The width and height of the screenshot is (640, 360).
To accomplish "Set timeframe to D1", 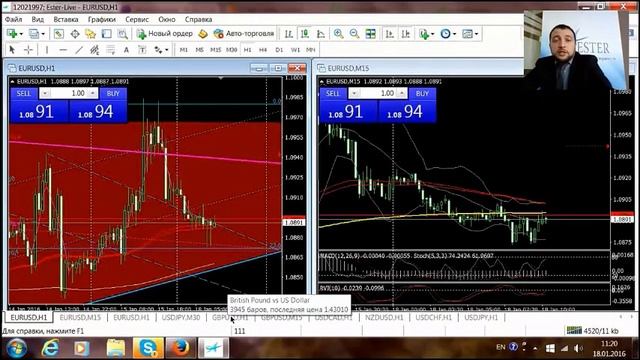I will [x=279, y=50].
